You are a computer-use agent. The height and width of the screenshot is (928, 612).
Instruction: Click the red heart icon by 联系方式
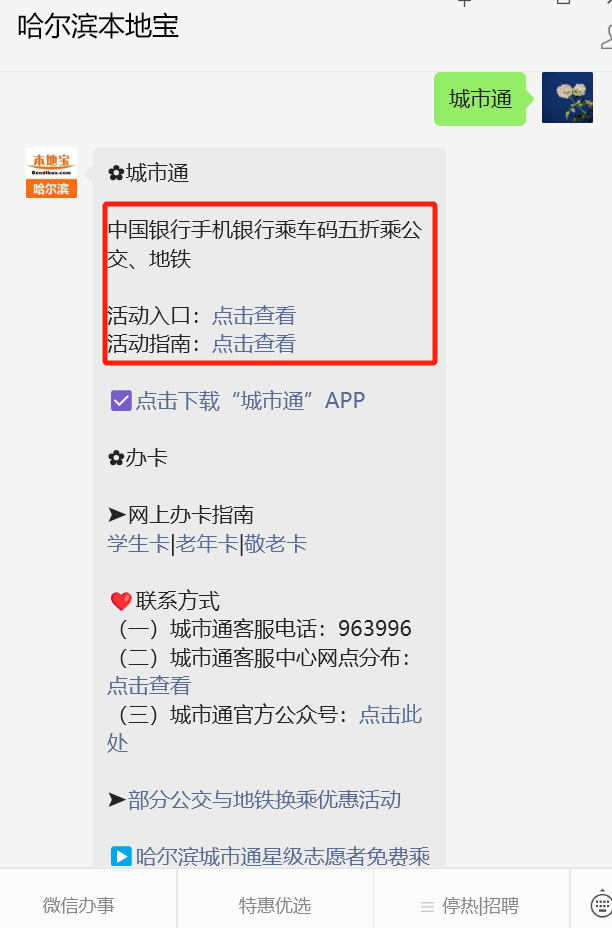pos(121,601)
